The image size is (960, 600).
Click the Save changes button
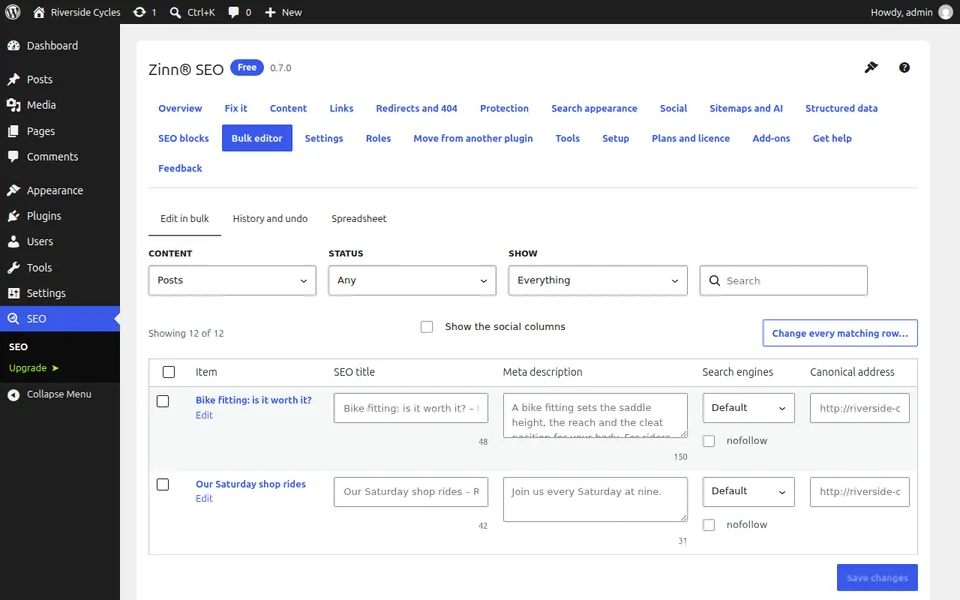click(x=877, y=577)
